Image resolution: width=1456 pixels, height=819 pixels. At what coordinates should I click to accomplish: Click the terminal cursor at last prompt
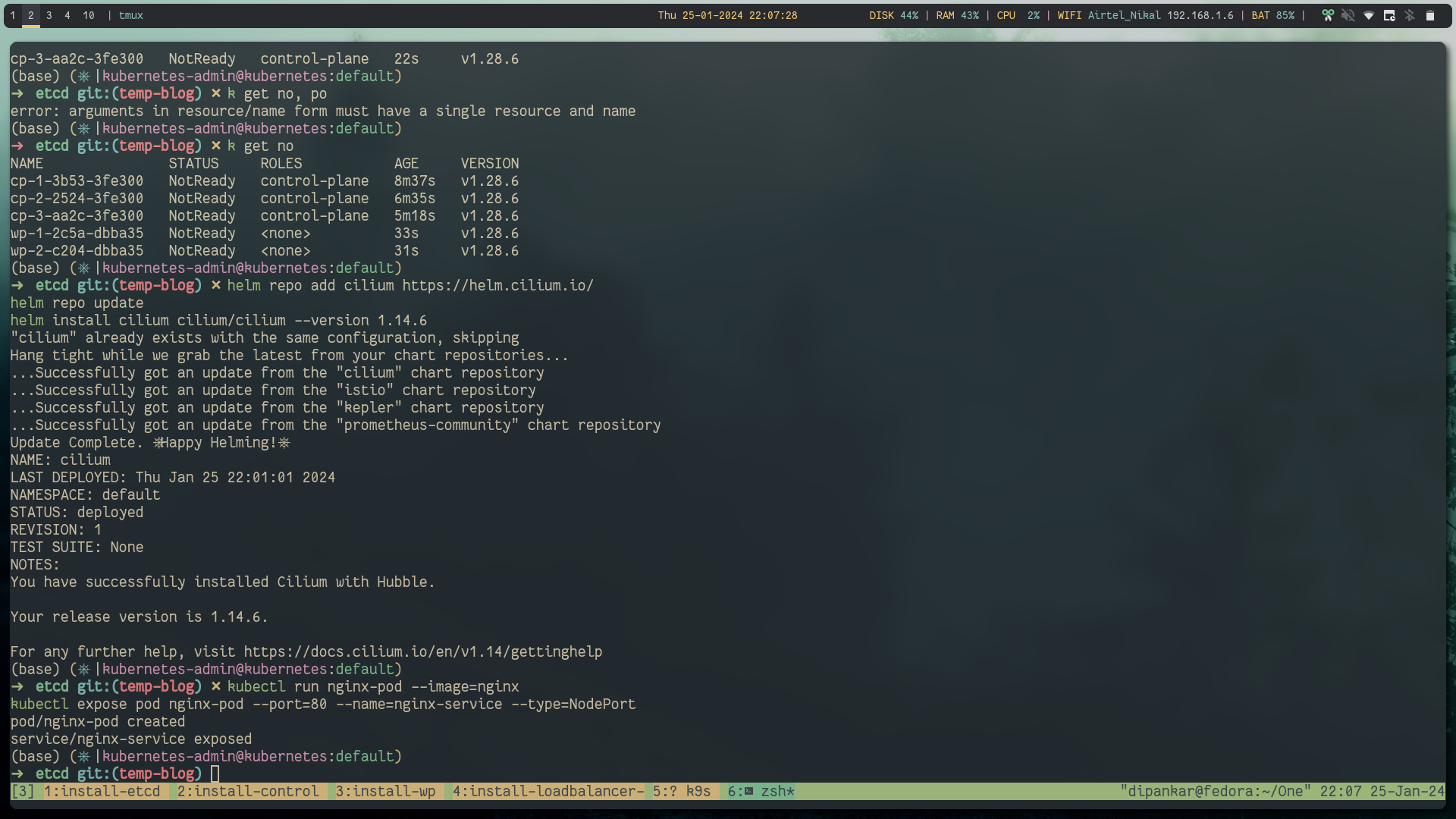[215, 774]
